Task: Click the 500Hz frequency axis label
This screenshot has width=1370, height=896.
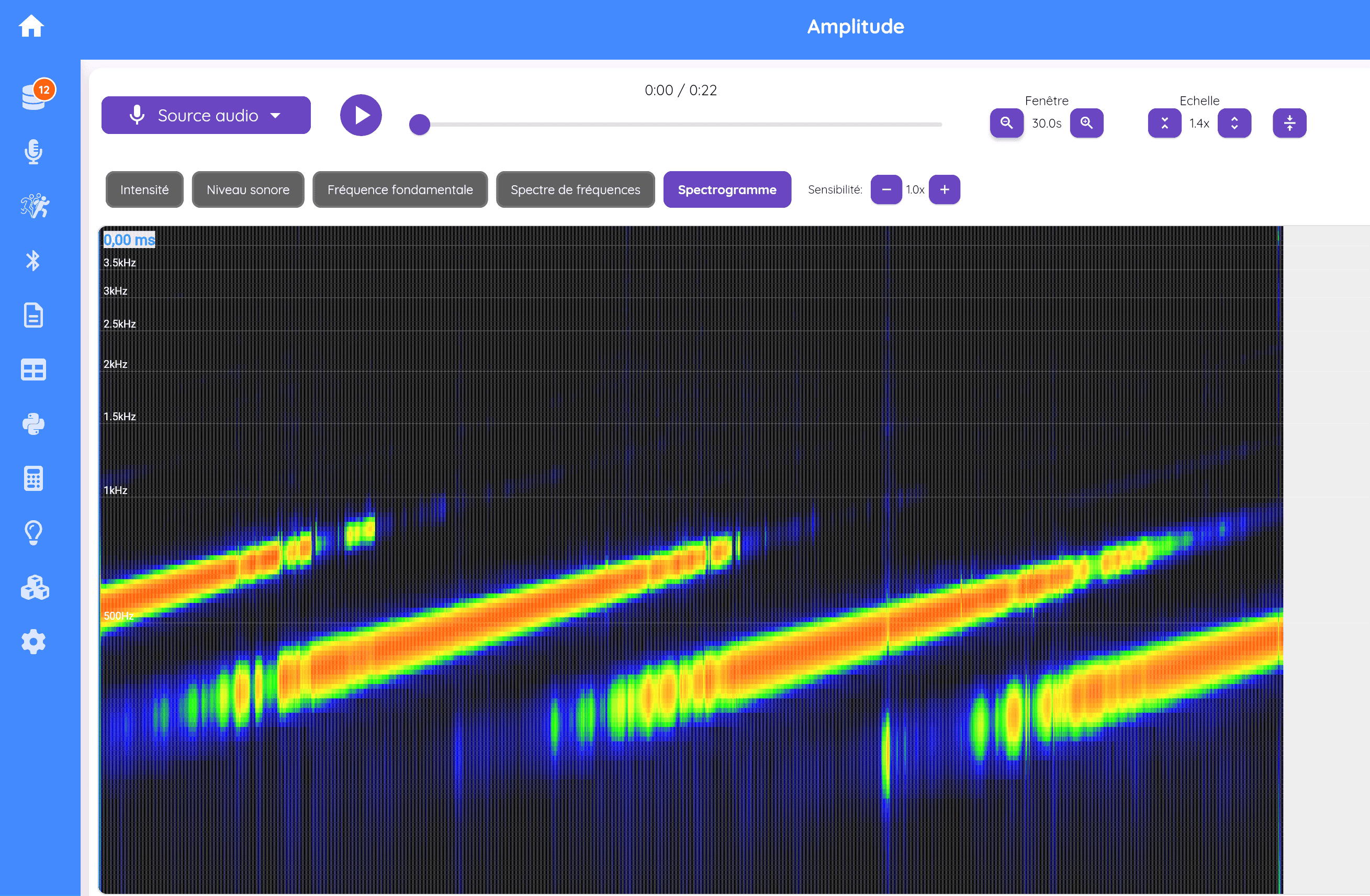Action: [x=119, y=615]
